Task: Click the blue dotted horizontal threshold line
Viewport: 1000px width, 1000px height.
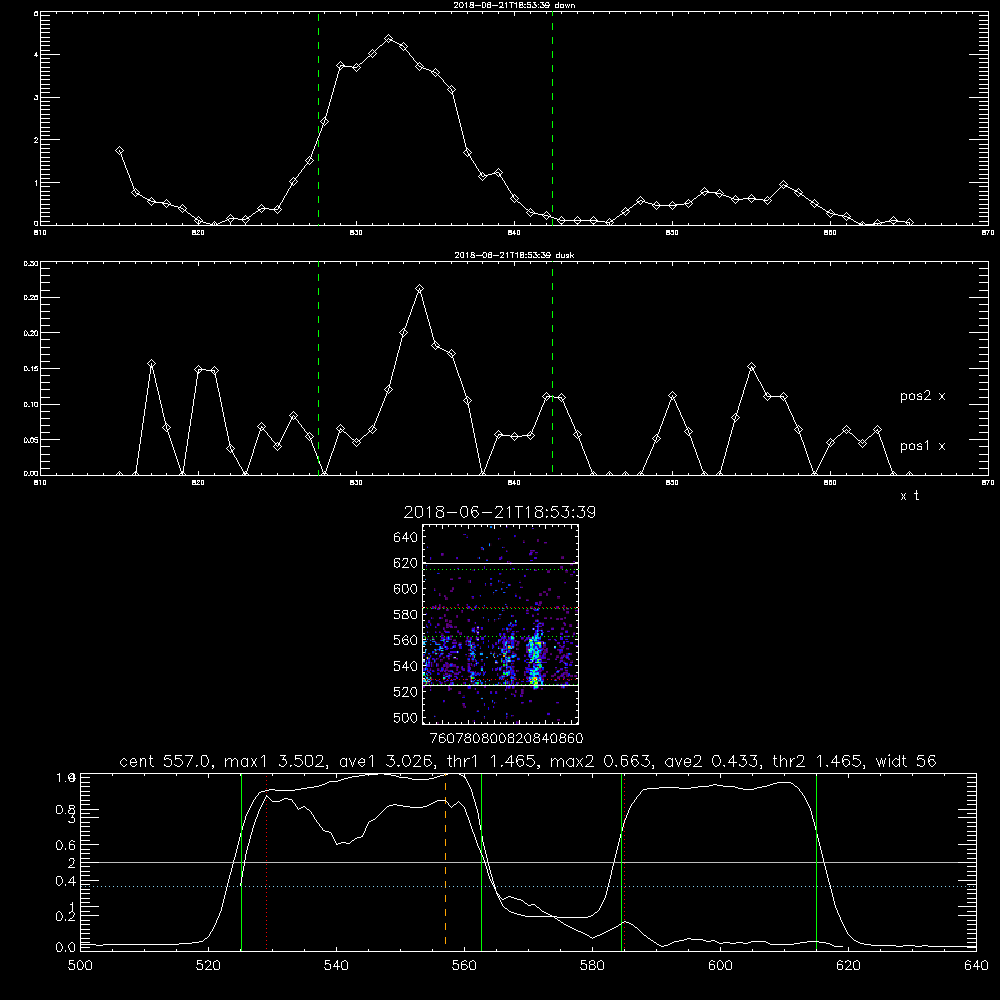Action: click(x=528, y=886)
